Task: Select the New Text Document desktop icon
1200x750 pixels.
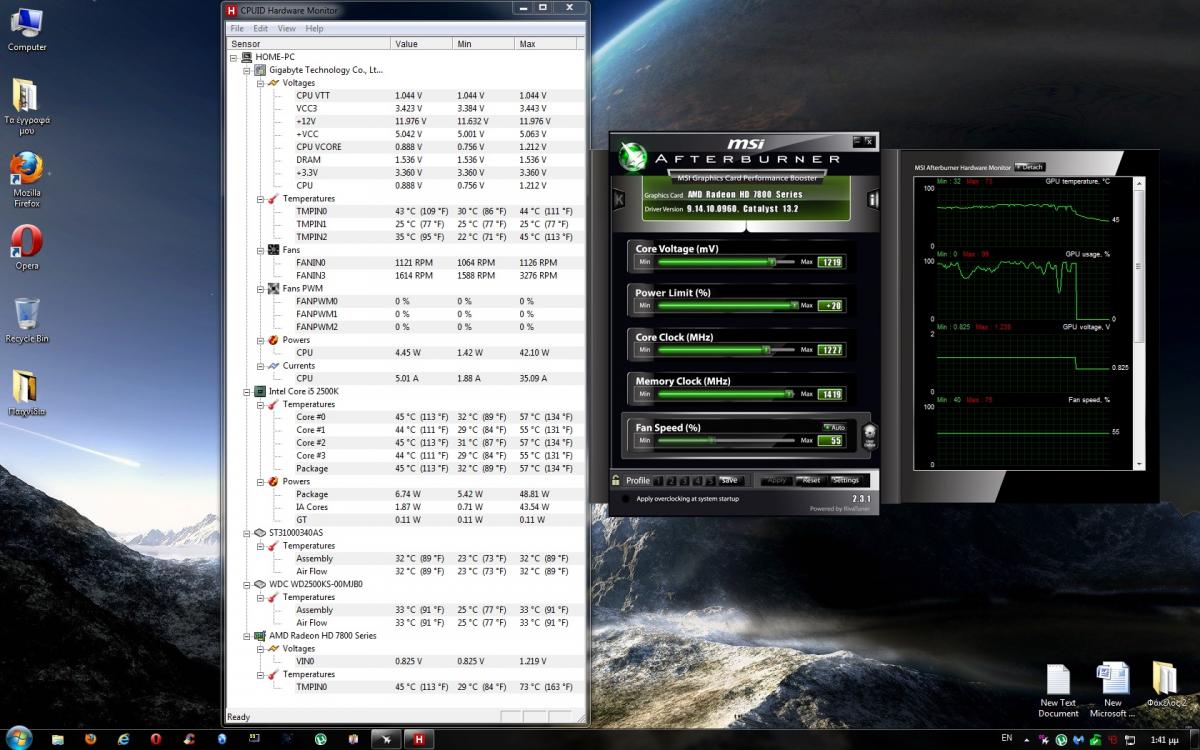Action: (x=1058, y=690)
